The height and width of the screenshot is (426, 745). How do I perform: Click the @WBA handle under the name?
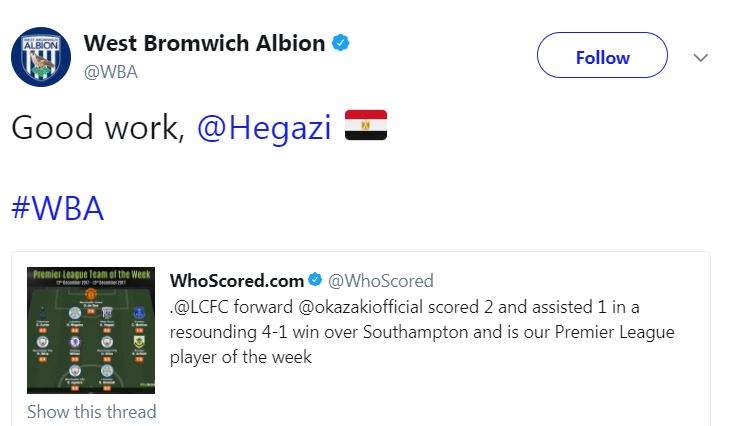point(110,72)
